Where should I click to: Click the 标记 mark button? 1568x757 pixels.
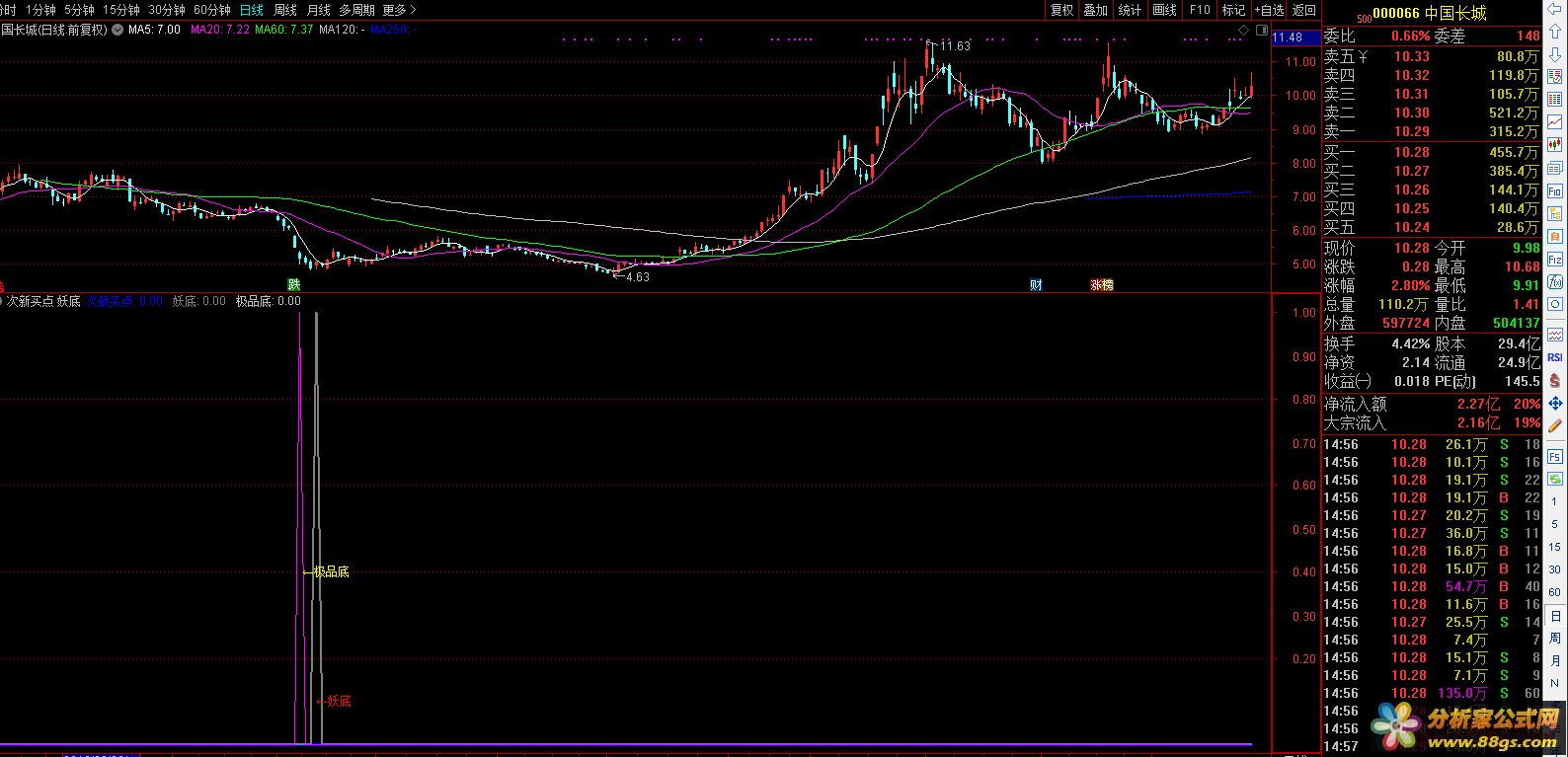(1234, 10)
